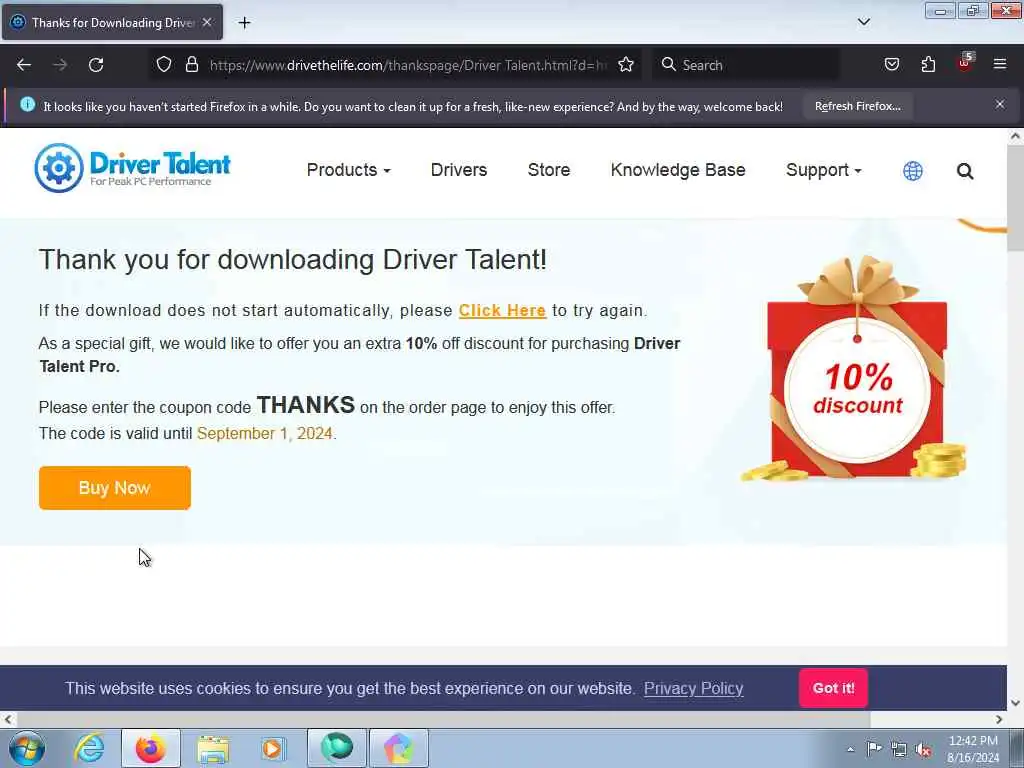Click the network tray icon
The height and width of the screenshot is (768, 1024).
(x=899, y=749)
